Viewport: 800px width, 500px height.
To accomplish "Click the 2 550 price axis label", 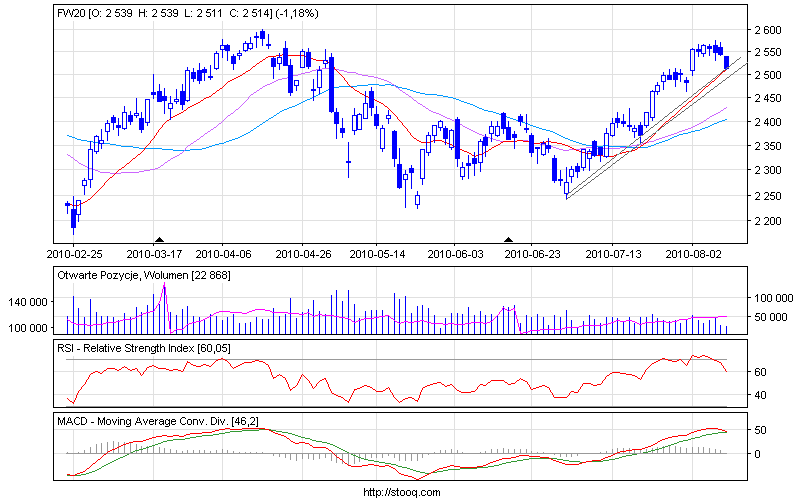I will pyautogui.click(x=768, y=52).
